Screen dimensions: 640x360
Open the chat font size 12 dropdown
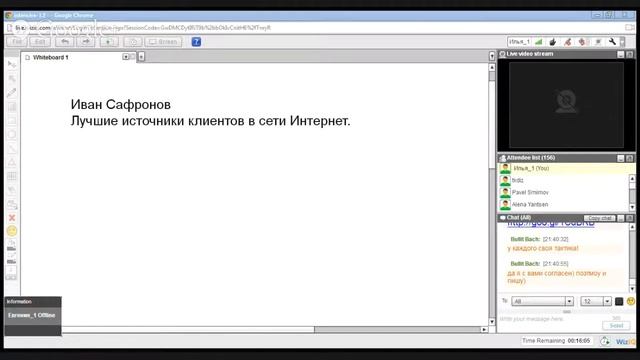(596, 301)
